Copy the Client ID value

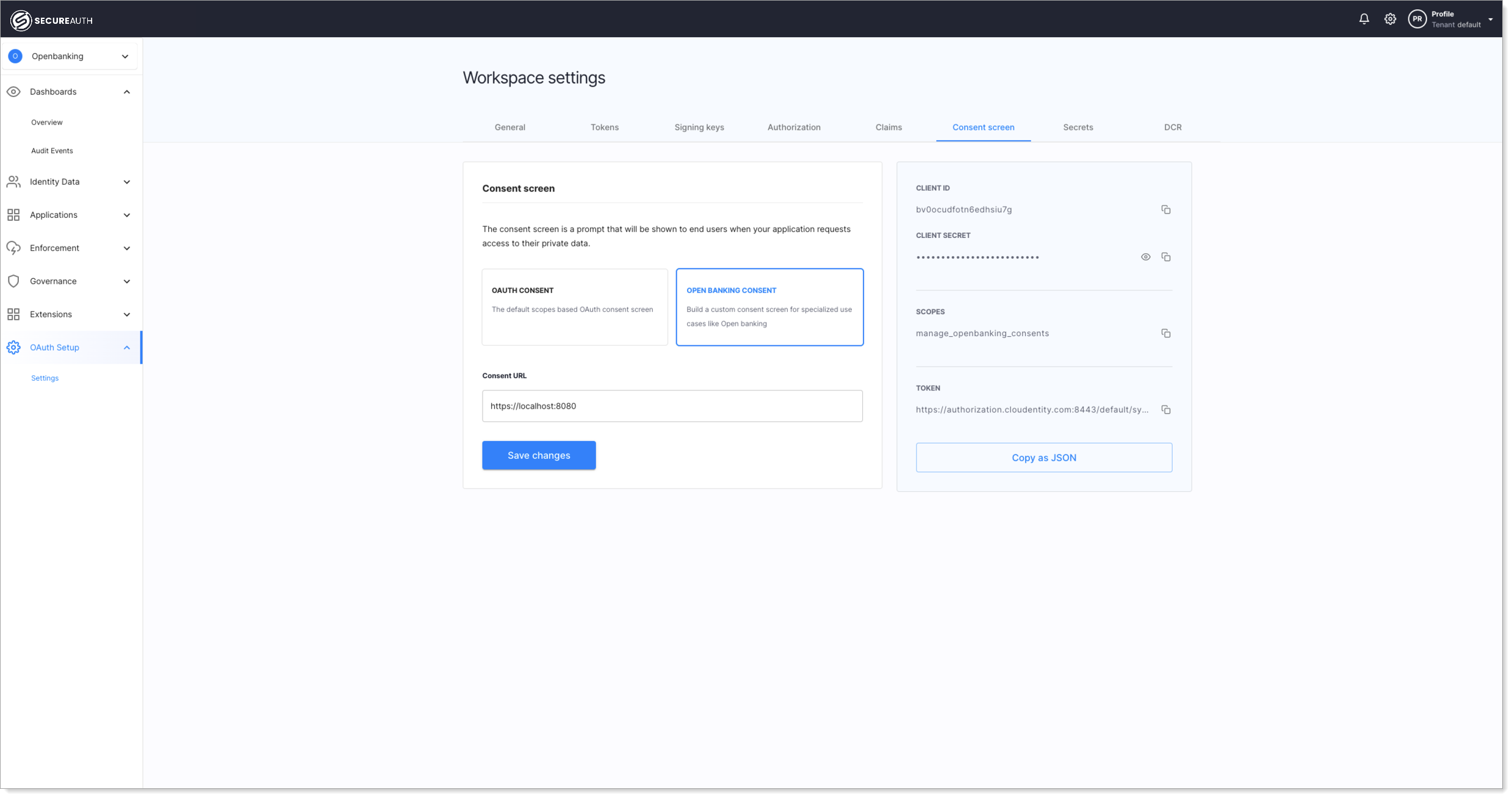tap(1165, 210)
